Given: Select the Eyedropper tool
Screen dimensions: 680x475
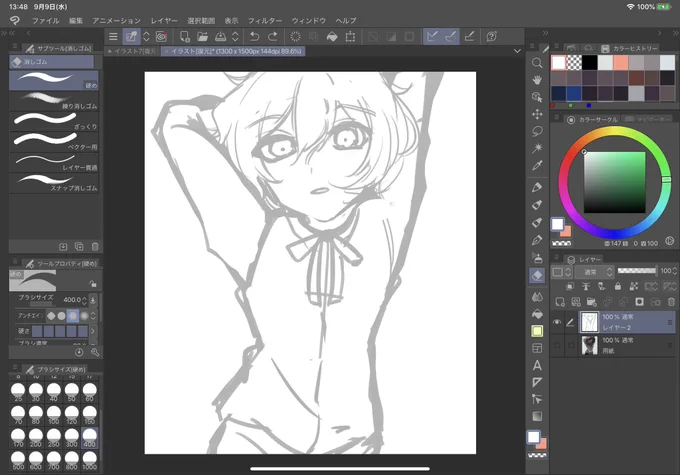Looking at the screenshot, I should pos(537,165).
